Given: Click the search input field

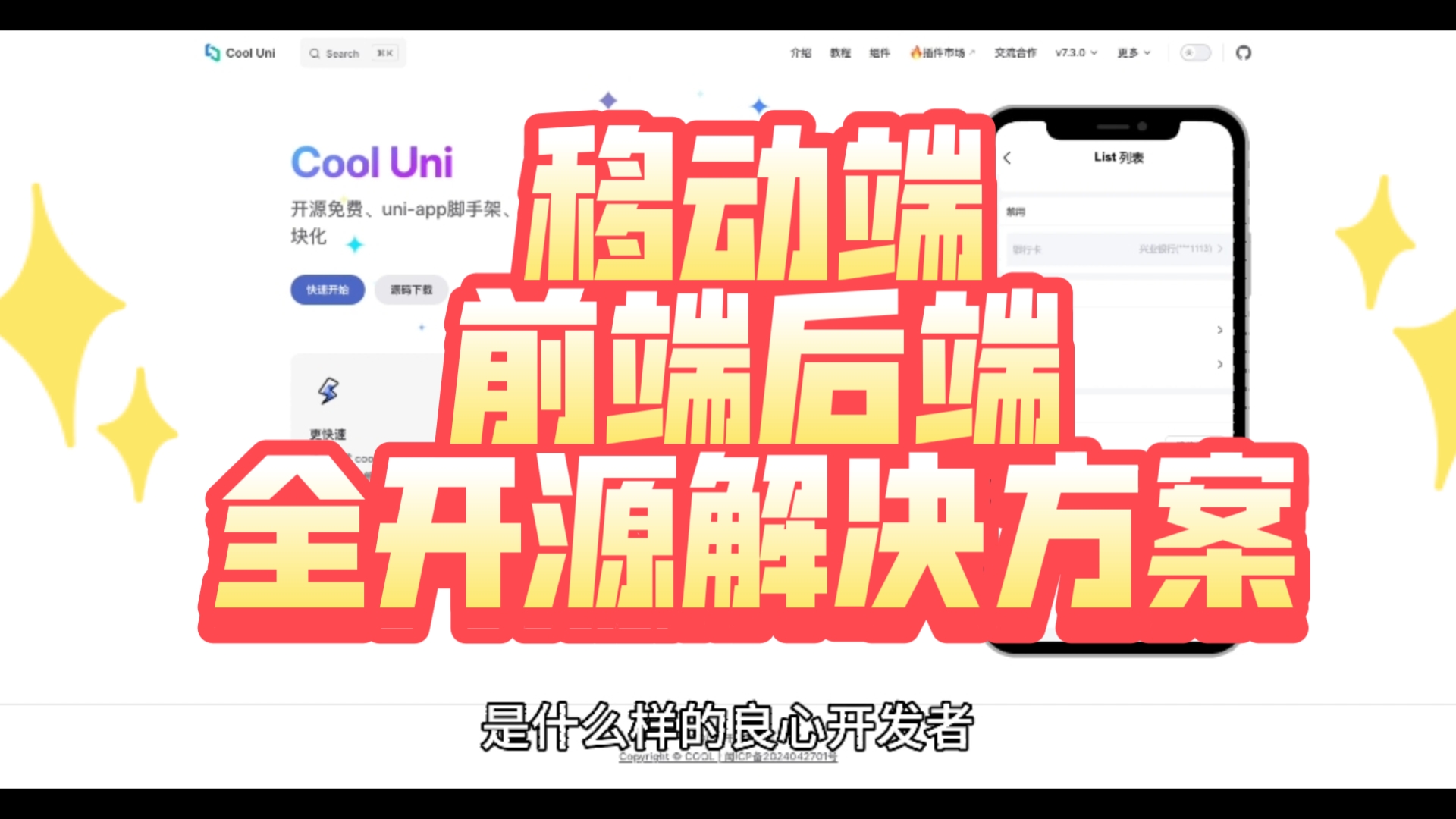Looking at the screenshot, I should tap(355, 53).
